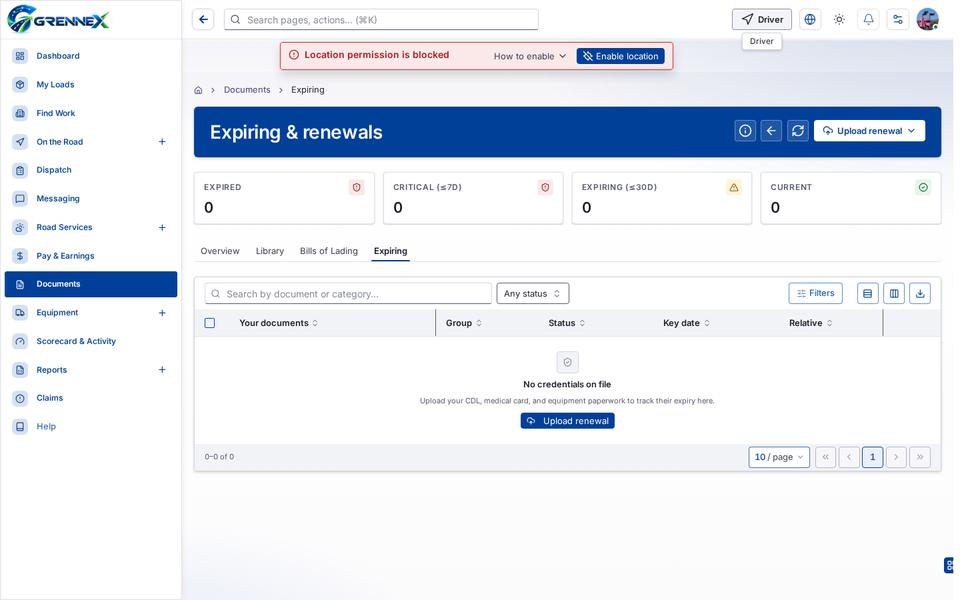The width and height of the screenshot is (960, 600).
Task: Open the settings sliders icon in the top bar
Action: click(898, 20)
